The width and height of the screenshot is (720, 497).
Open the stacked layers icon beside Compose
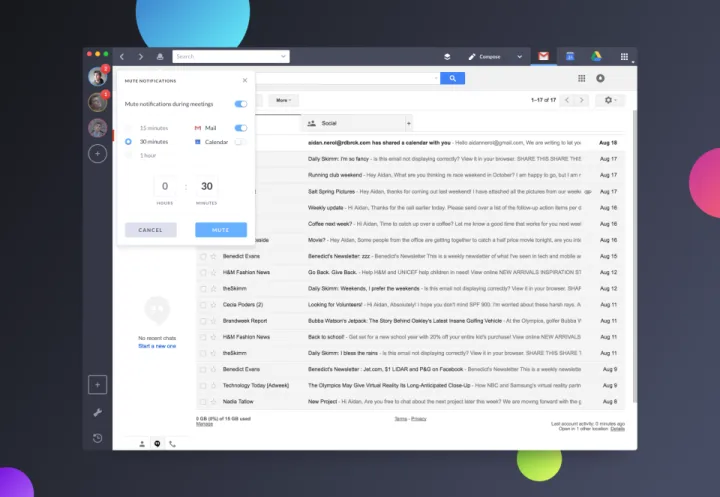coord(447,56)
